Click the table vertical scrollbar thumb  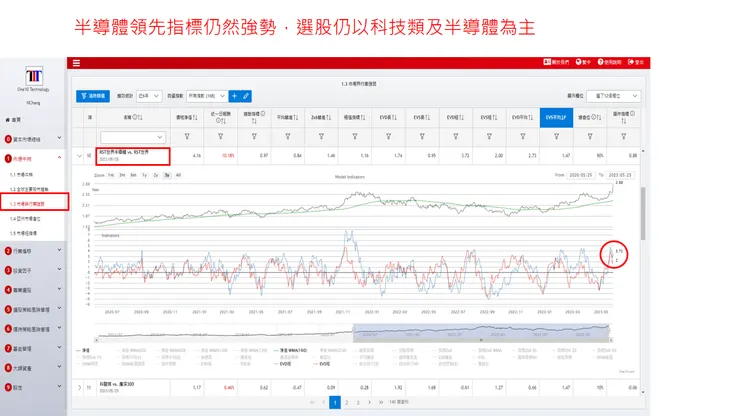click(x=643, y=213)
